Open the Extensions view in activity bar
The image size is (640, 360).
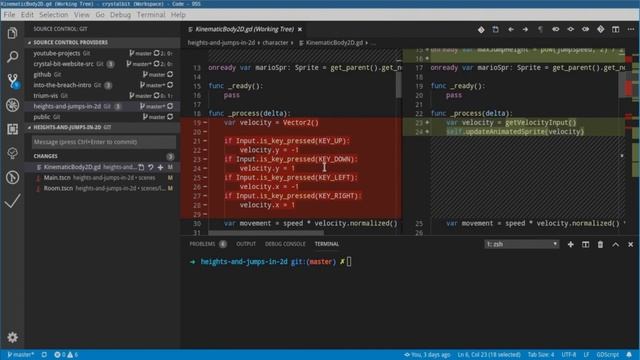coord(12,129)
